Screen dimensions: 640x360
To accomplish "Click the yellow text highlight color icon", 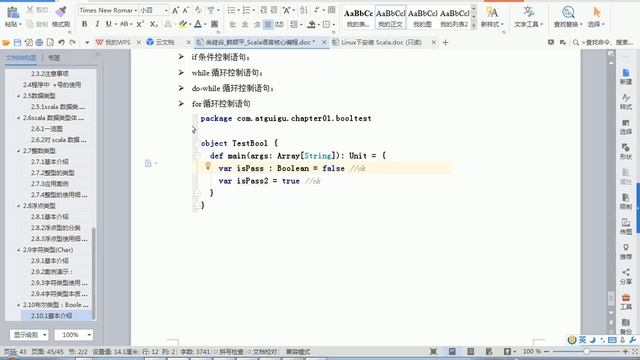I will [x=183, y=24].
